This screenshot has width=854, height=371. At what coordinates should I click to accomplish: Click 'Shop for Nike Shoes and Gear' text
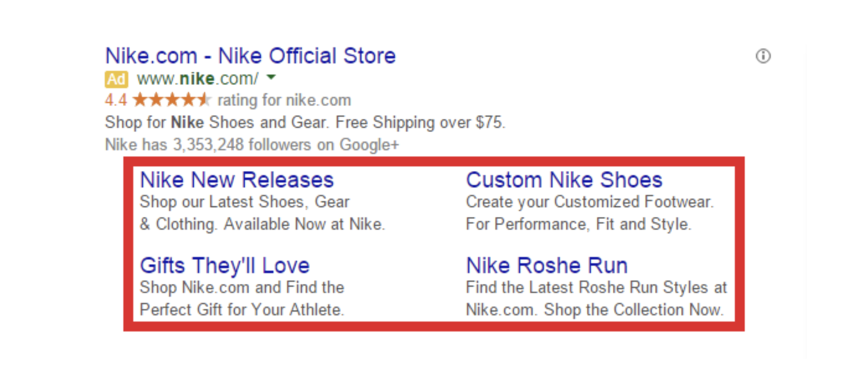point(216,123)
